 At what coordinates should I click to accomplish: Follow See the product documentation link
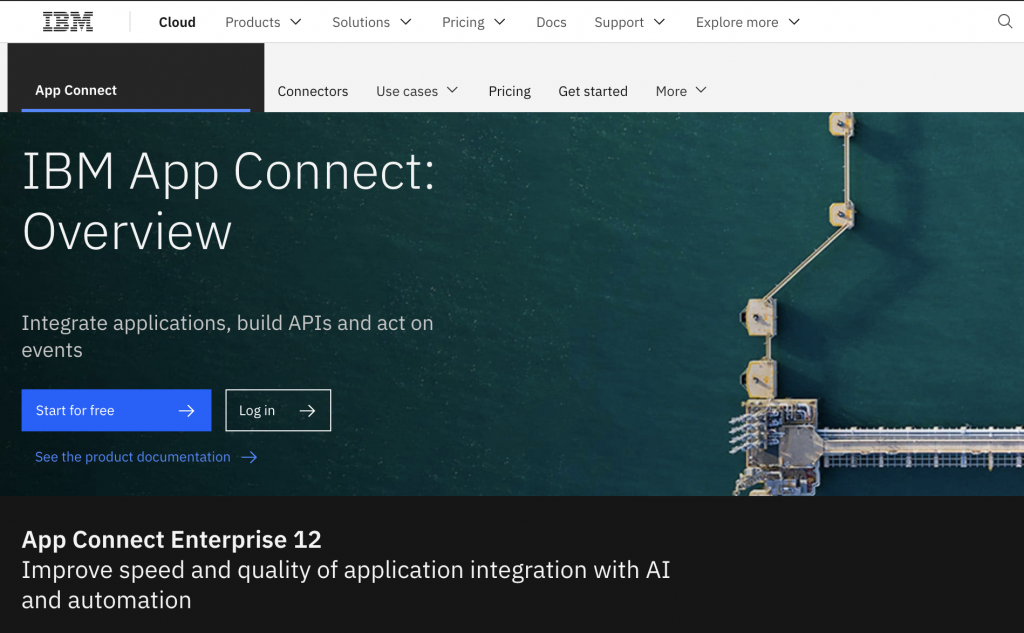[133, 457]
